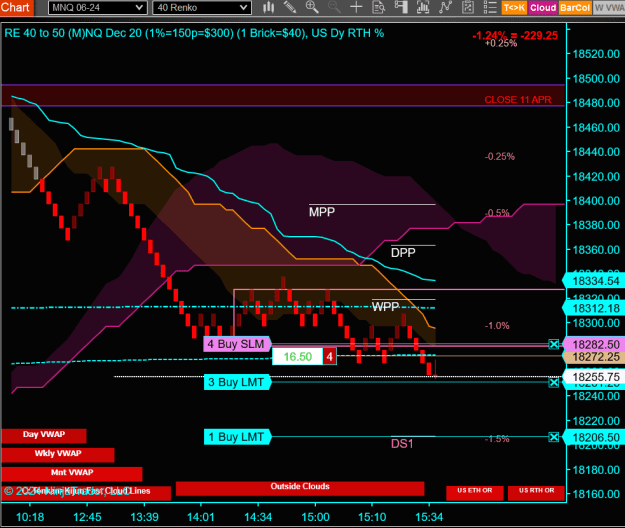
Task: Cancel the 1 Buy LMT order X
Action: (554, 437)
